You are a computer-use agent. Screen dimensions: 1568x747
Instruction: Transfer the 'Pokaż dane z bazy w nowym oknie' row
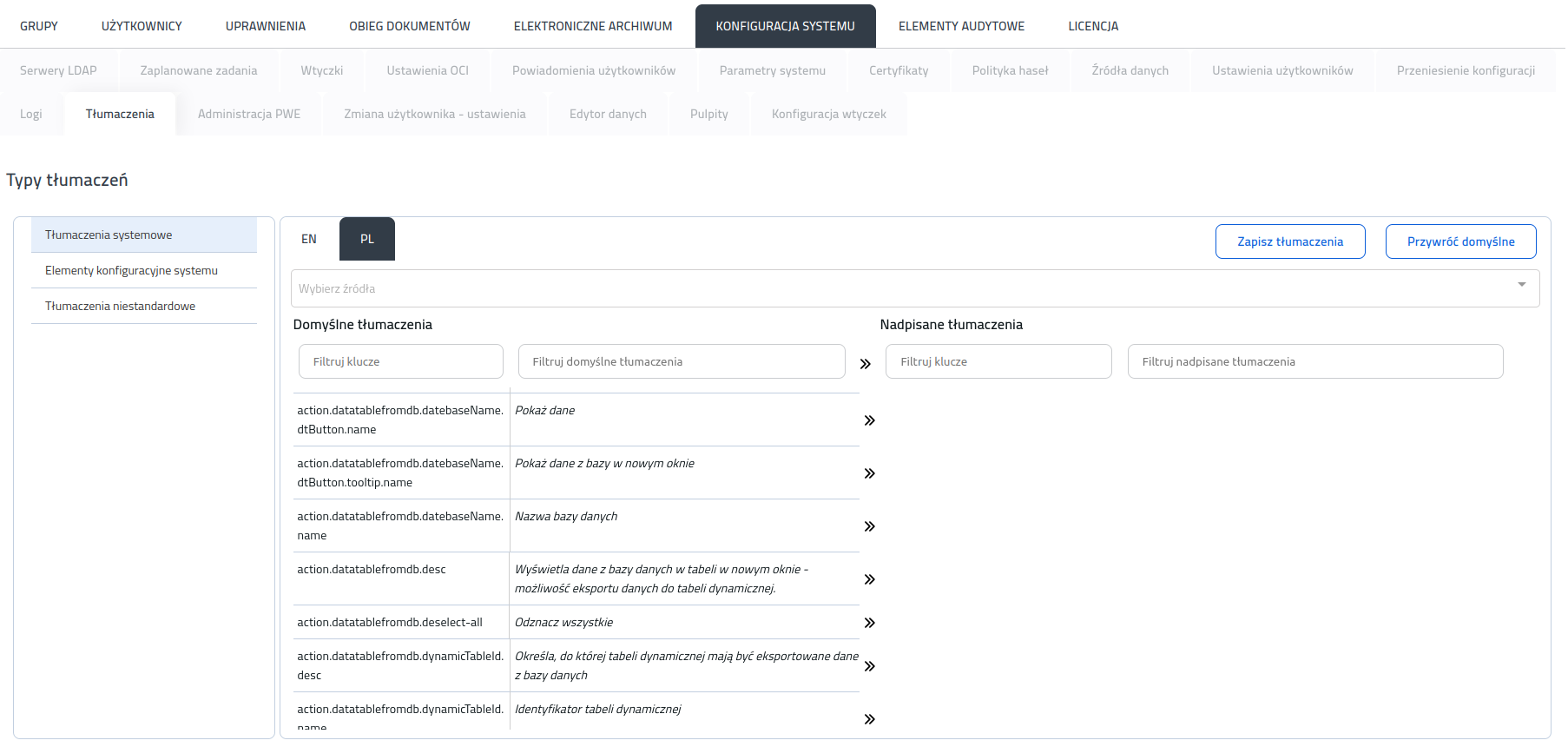(x=869, y=473)
